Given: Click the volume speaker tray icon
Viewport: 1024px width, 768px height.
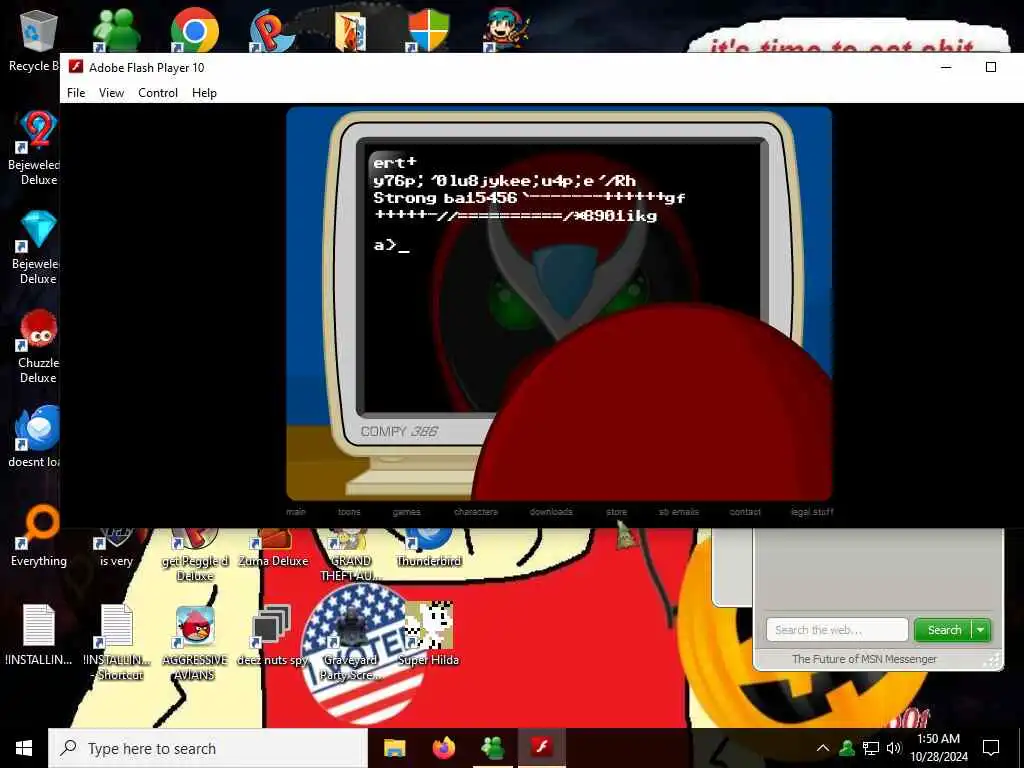Looking at the screenshot, I should (894, 748).
